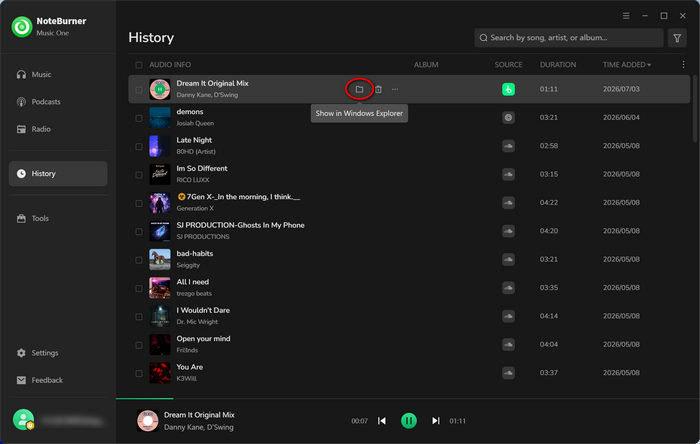Open more options for Dream It Original Mix
The width and height of the screenshot is (700, 444).
coord(395,89)
